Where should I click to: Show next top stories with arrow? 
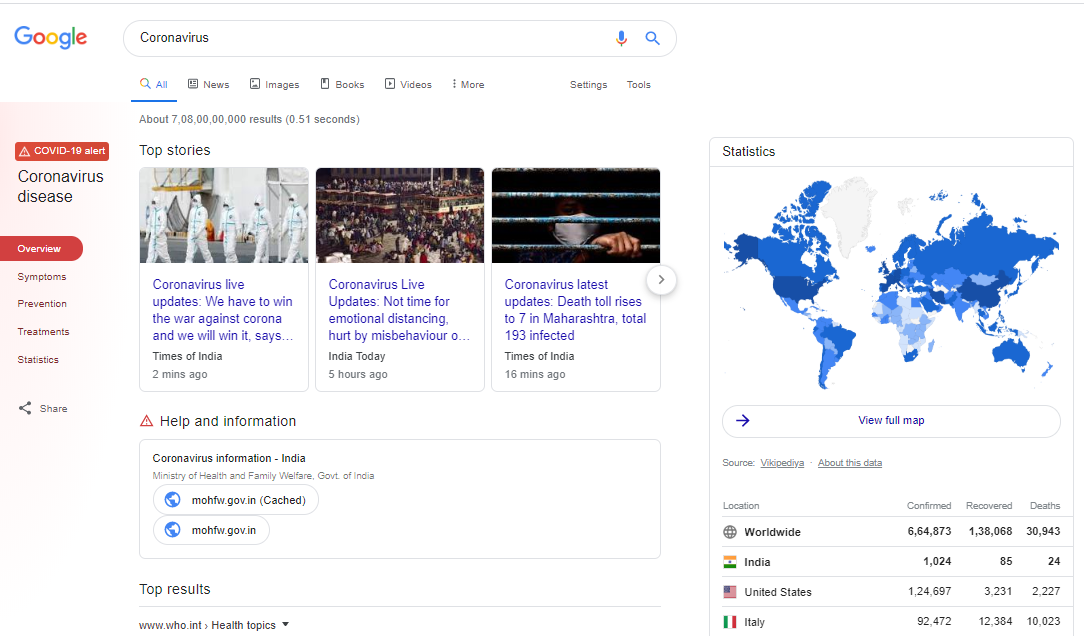[x=661, y=280]
